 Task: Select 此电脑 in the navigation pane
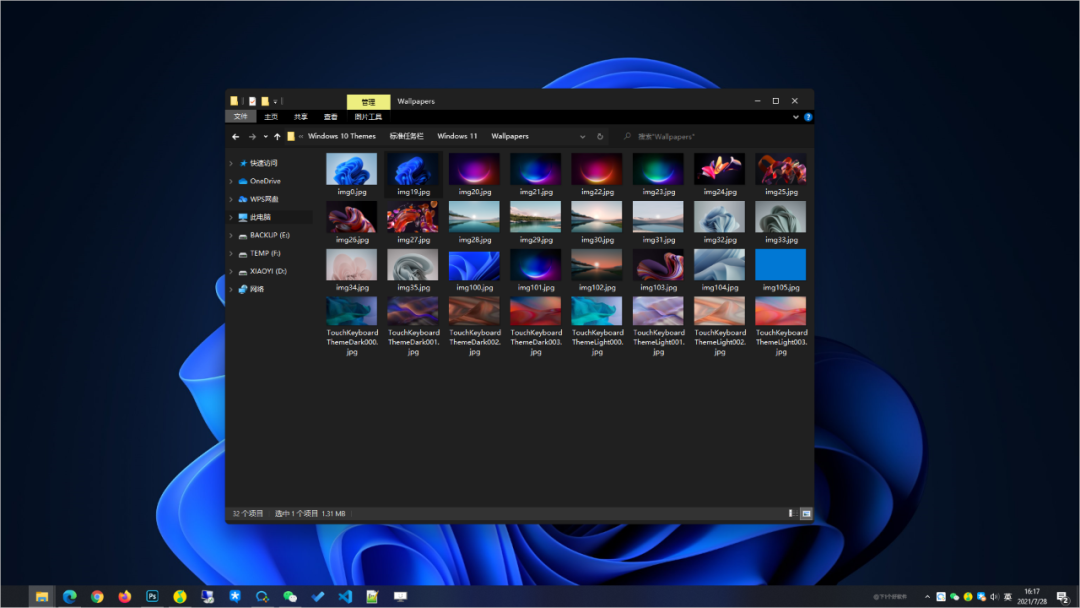pos(260,217)
